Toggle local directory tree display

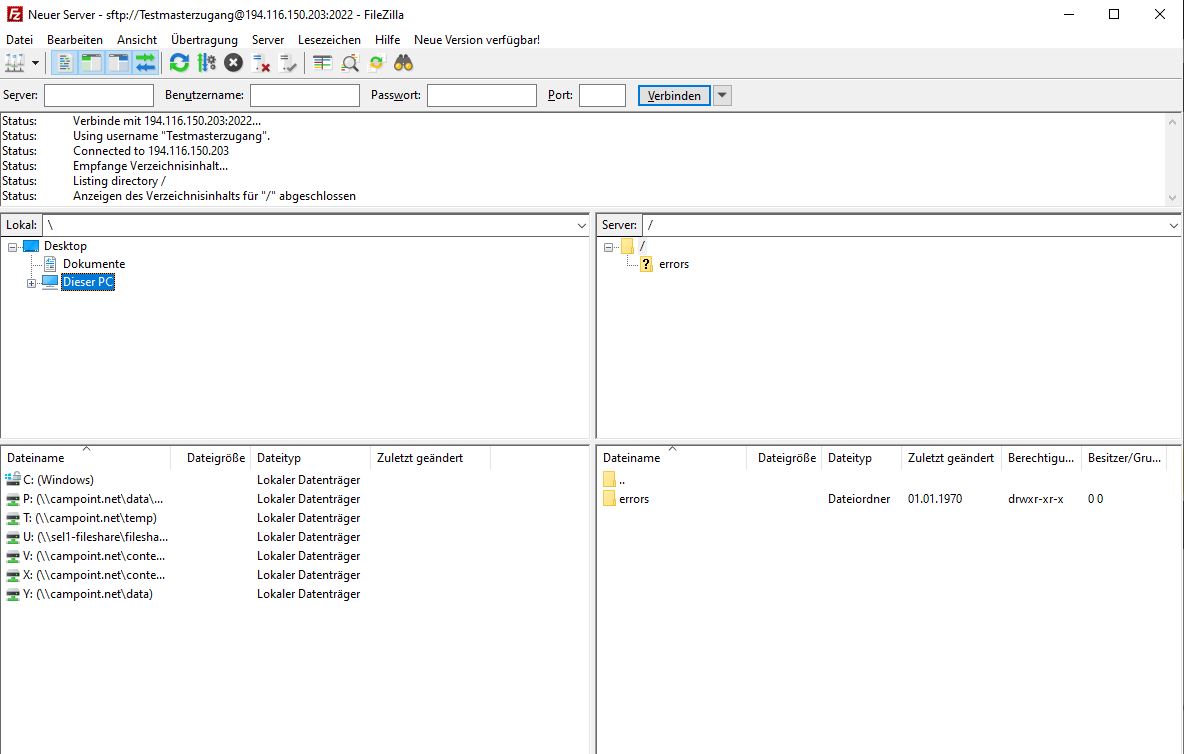coord(91,63)
